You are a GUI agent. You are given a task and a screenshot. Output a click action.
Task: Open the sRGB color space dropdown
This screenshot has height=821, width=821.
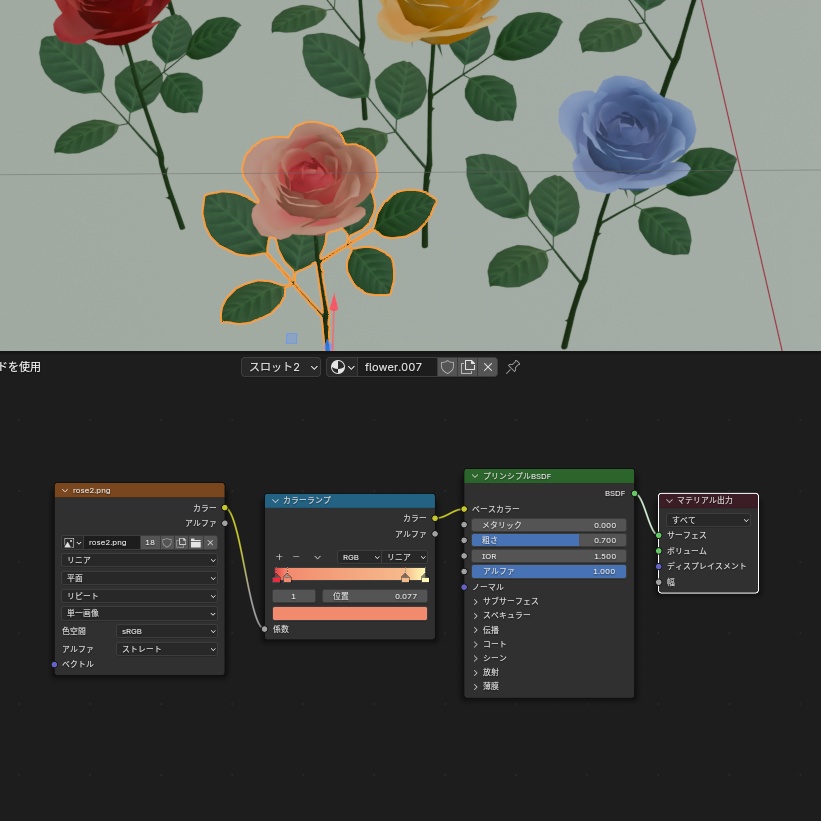[x=167, y=631]
